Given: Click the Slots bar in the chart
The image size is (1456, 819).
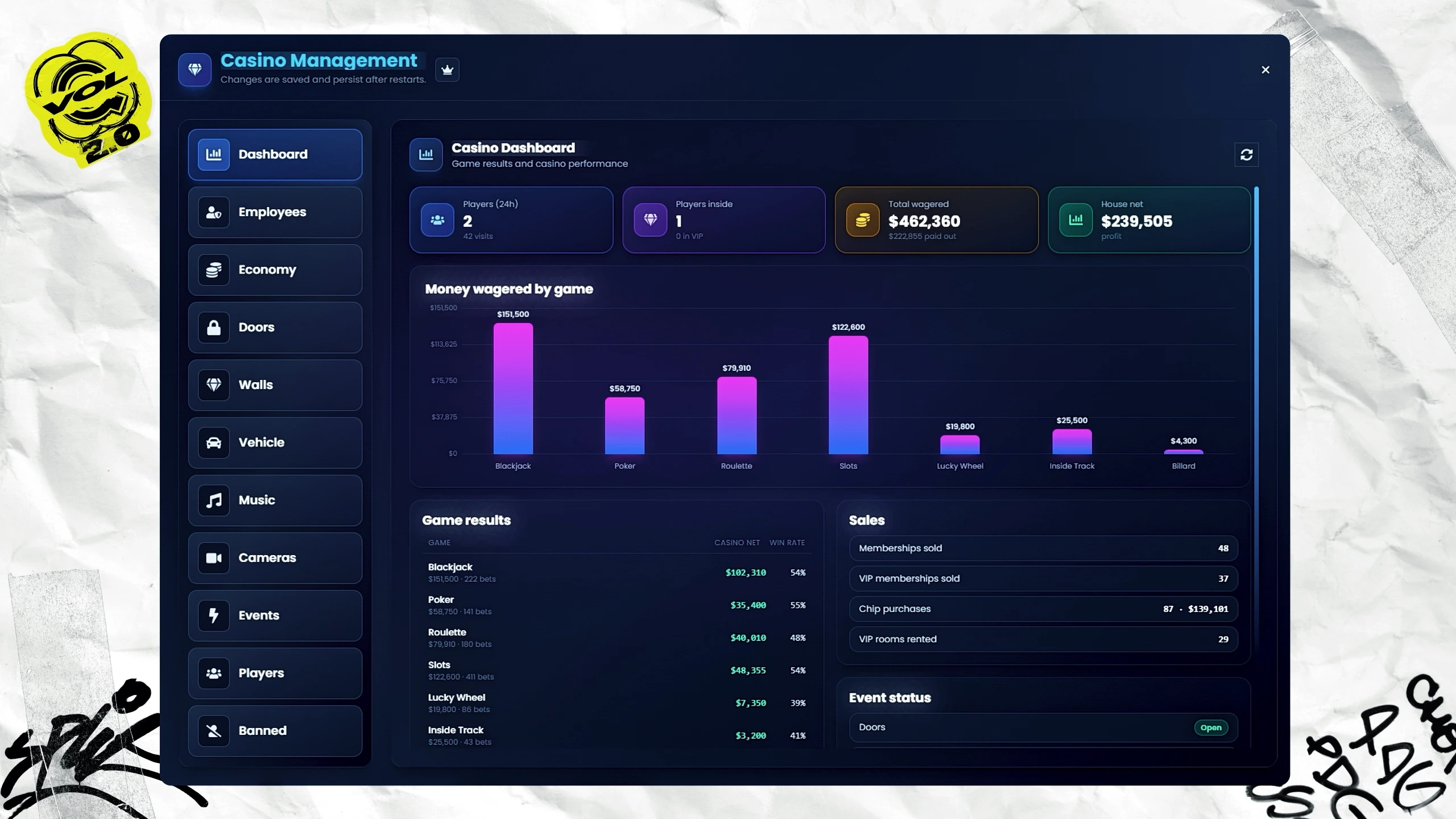Looking at the screenshot, I should [848, 395].
